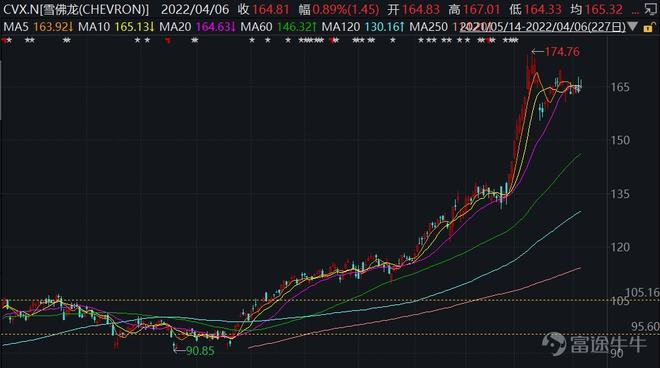Click the 105.16 dashed-line price label

pos(642,292)
